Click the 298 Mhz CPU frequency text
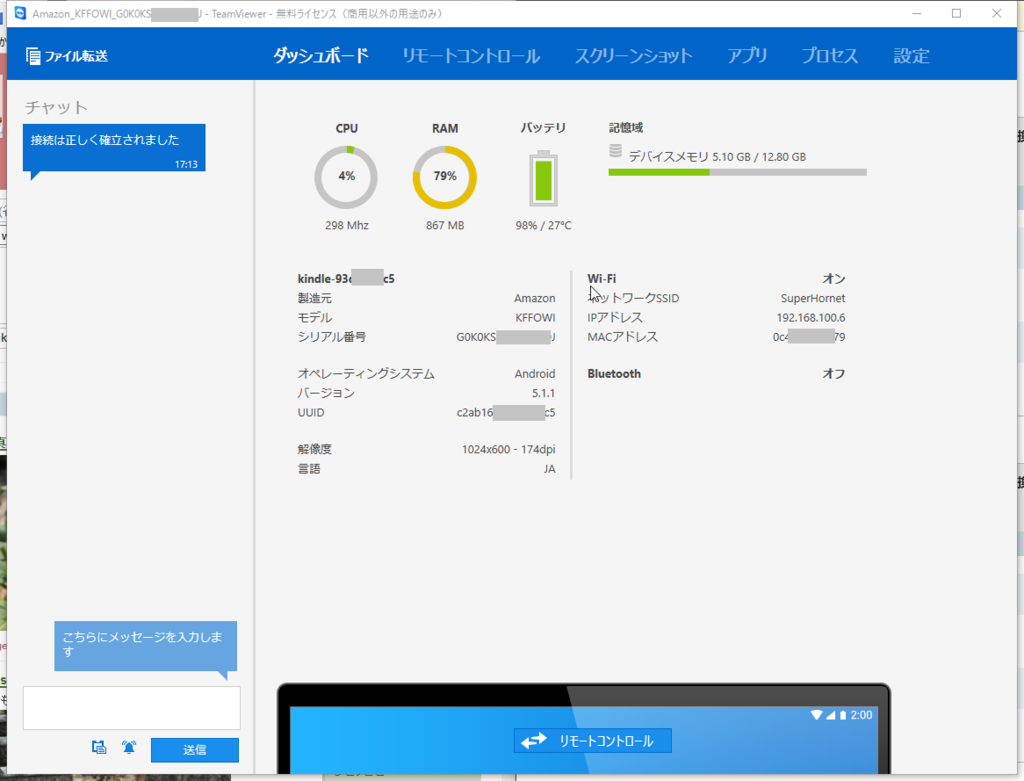 [x=347, y=225]
